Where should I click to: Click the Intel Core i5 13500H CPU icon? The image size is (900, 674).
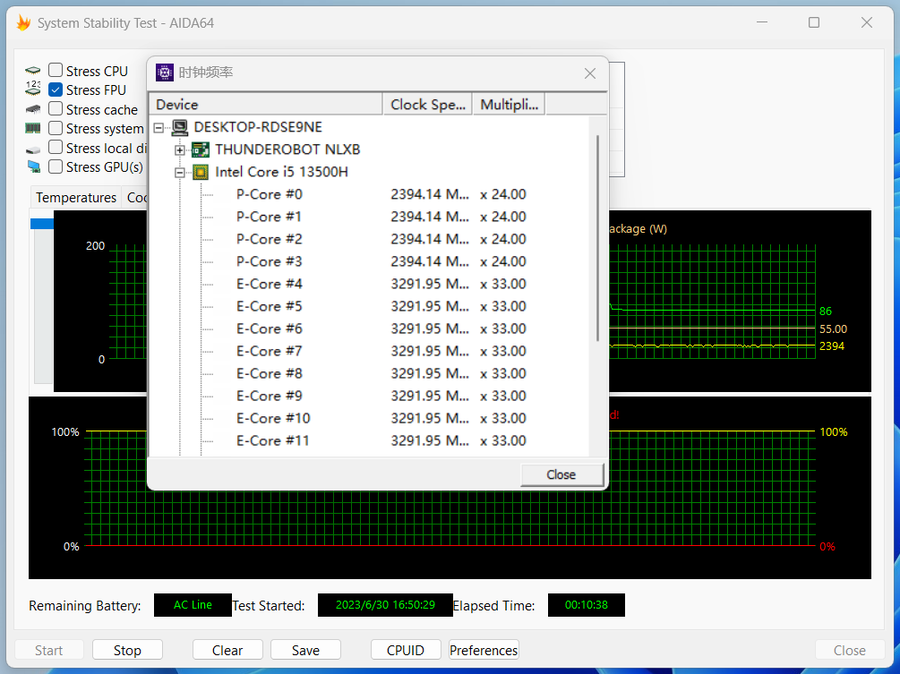(x=200, y=172)
